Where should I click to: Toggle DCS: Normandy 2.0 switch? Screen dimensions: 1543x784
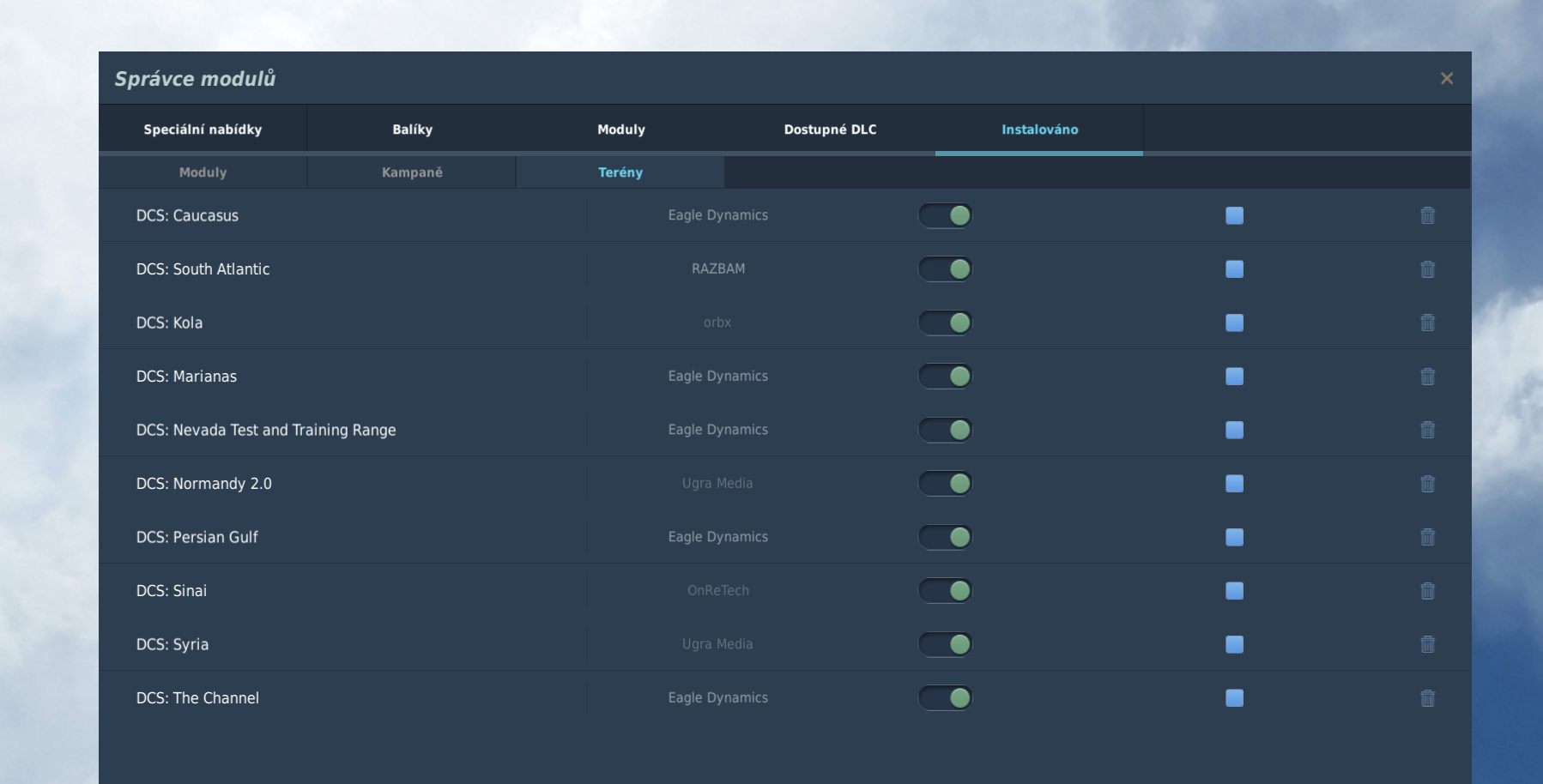(x=945, y=484)
